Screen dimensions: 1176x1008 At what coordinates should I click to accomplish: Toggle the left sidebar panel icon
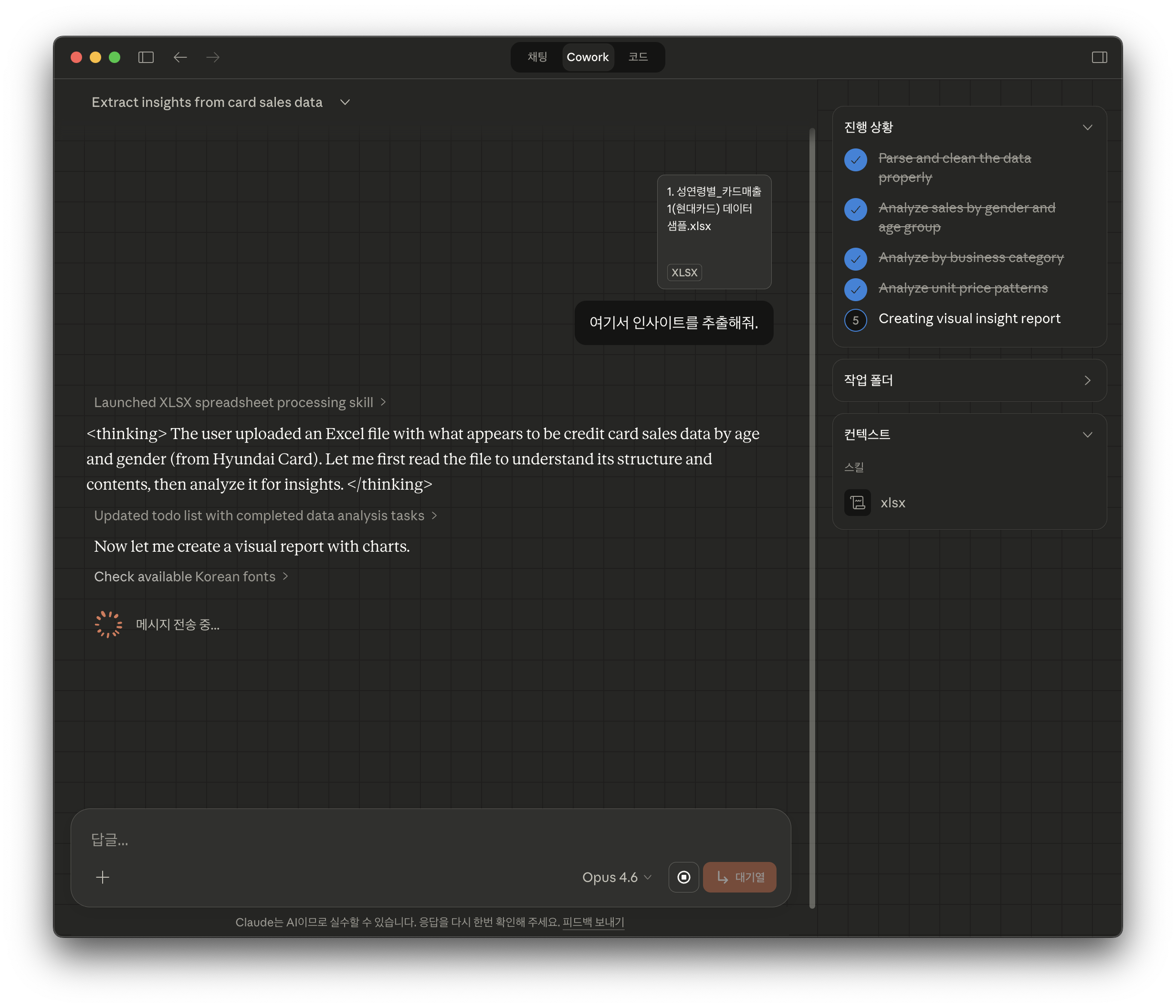coord(146,57)
